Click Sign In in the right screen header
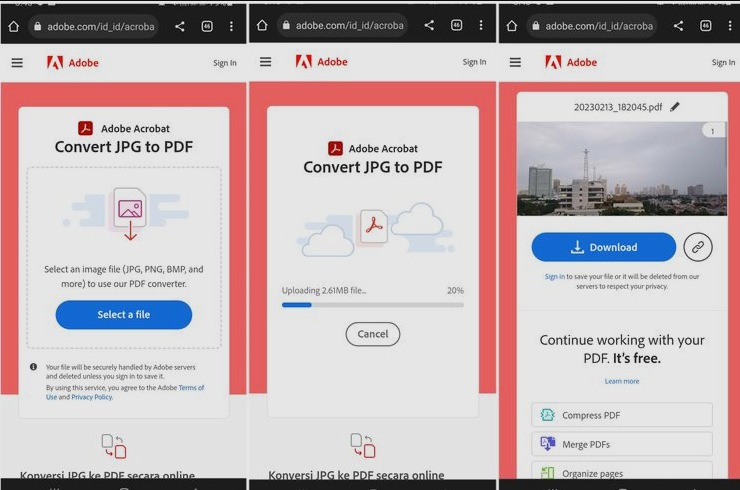The width and height of the screenshot is (740, 490). pos(723,62)
